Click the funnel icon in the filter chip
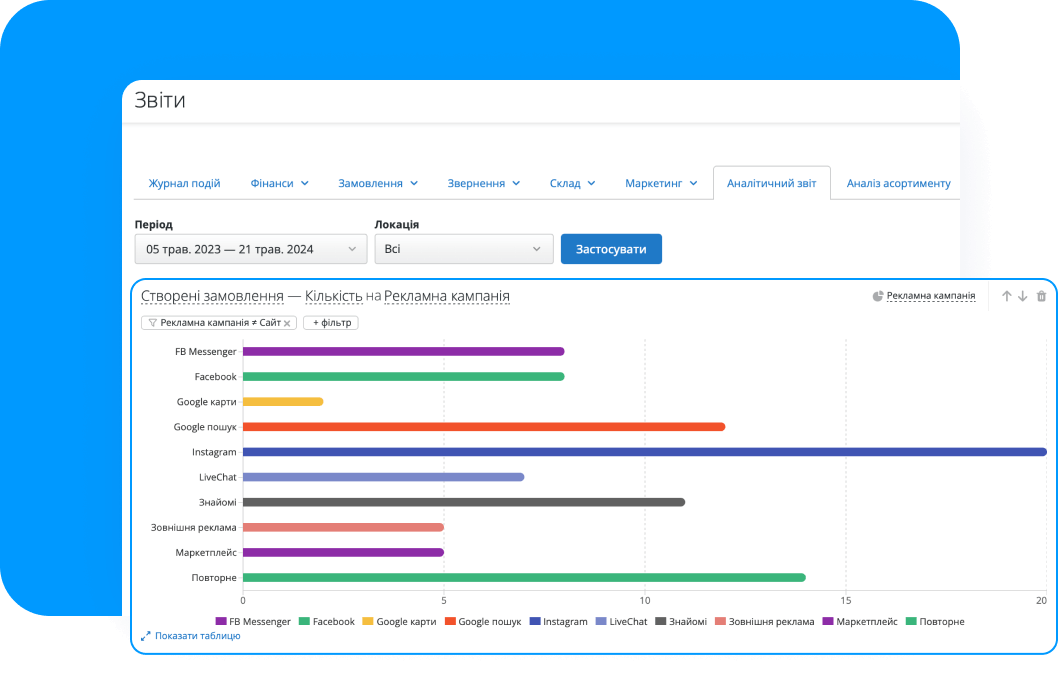Screen dimensions: 1058x688 (152, 323)
